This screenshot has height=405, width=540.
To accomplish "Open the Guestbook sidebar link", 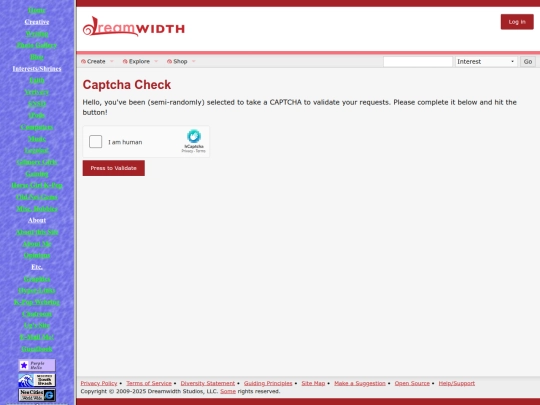I will point(37,349).
